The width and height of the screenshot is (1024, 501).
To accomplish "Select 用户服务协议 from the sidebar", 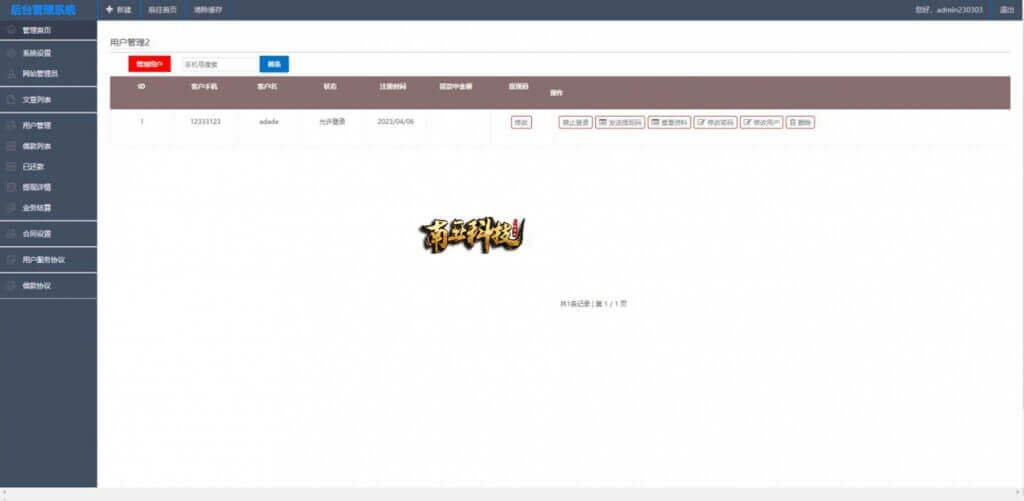I will click(43, 259).
